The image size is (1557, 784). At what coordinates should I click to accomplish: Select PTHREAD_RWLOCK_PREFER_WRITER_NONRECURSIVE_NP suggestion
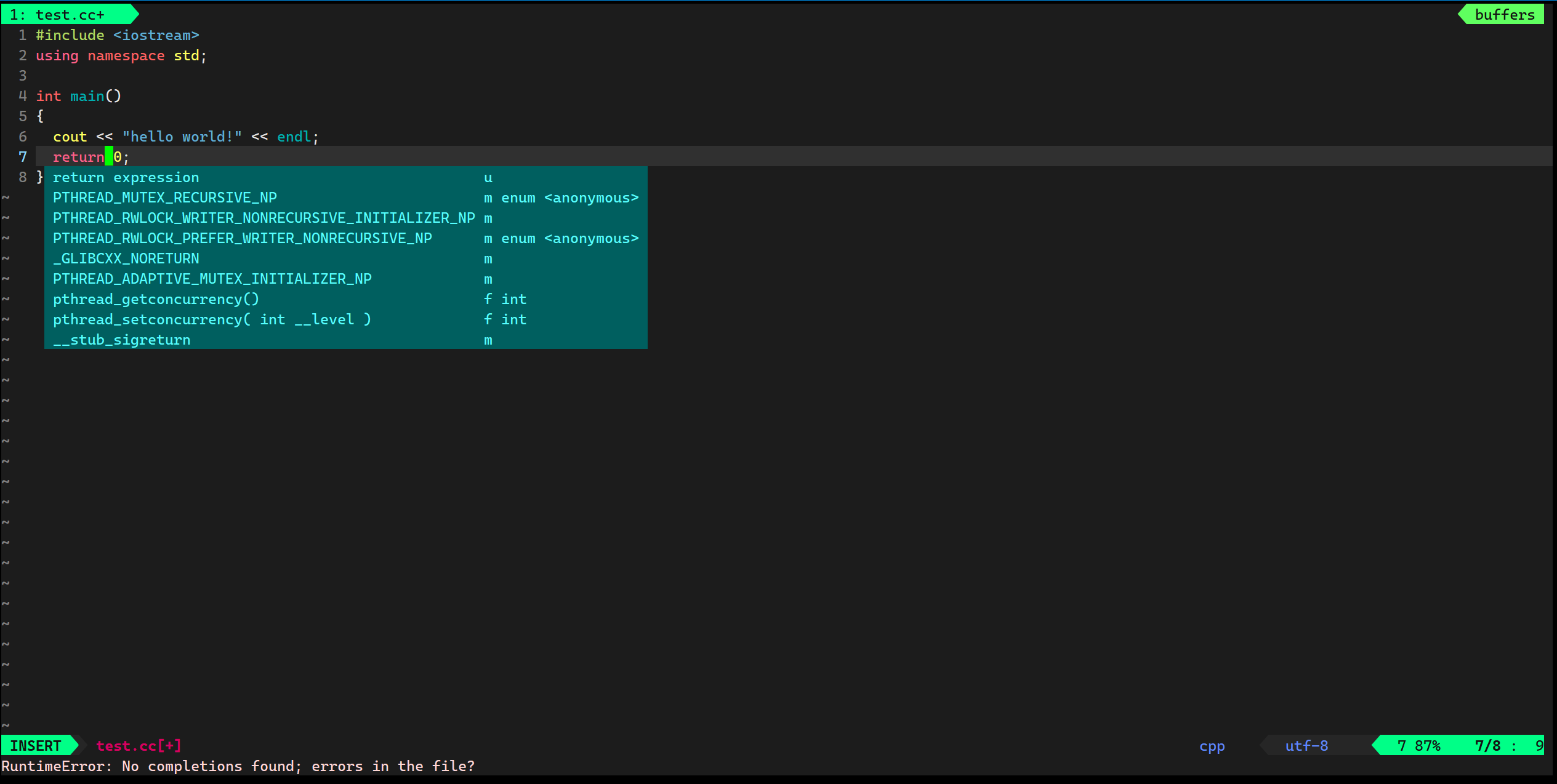[x=242, y=239]
